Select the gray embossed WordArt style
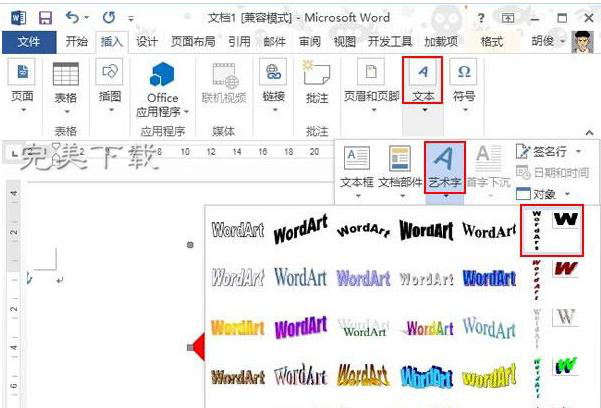The image size is (601, 408). pyautogui.click(x=426, y=279)
